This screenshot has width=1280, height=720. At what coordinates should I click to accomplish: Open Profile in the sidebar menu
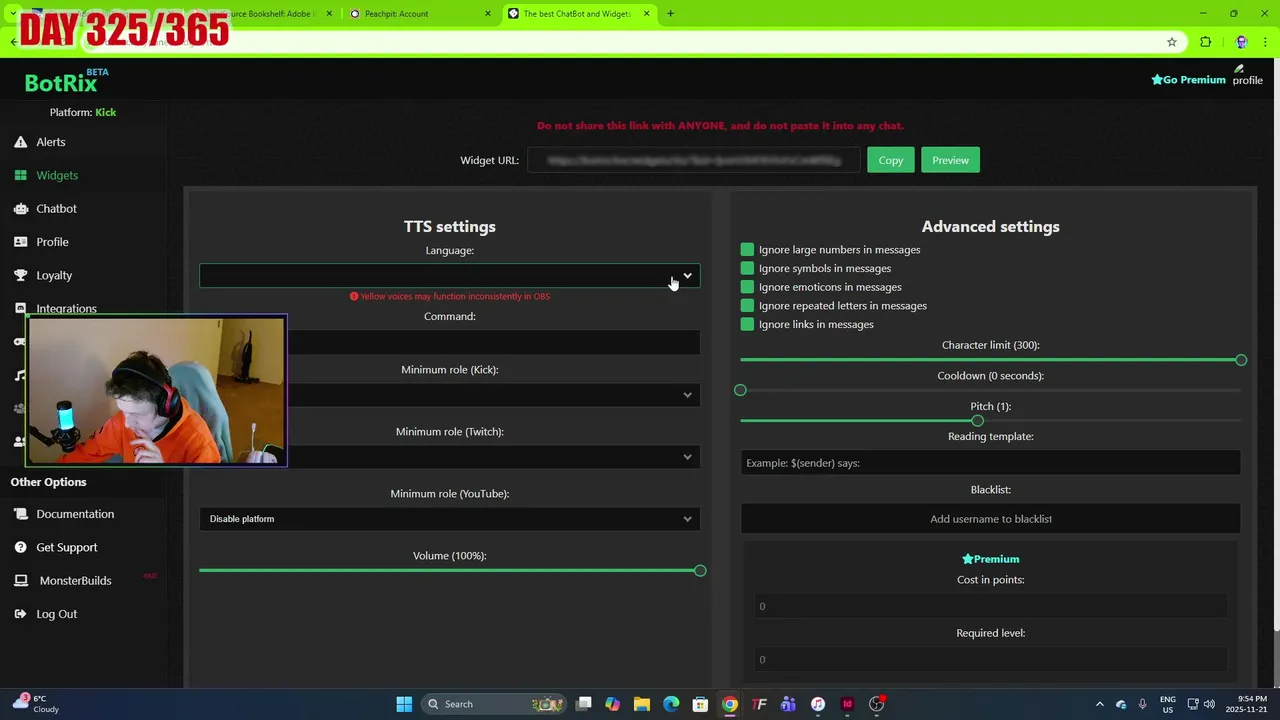52,242
